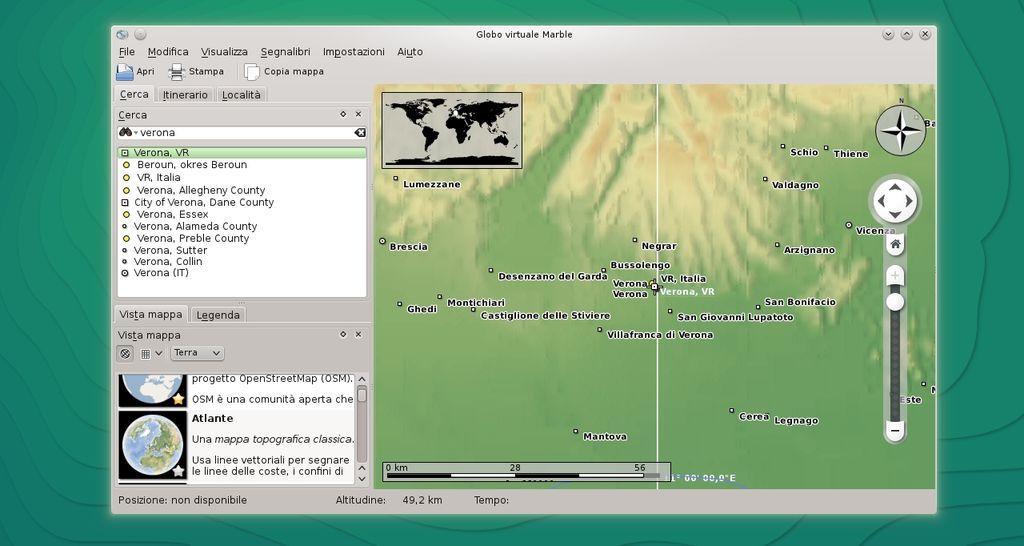The width and height of the screenshot is (1024, 546).
Task: Click the home button on map navigation
Action: pos(895,244)
